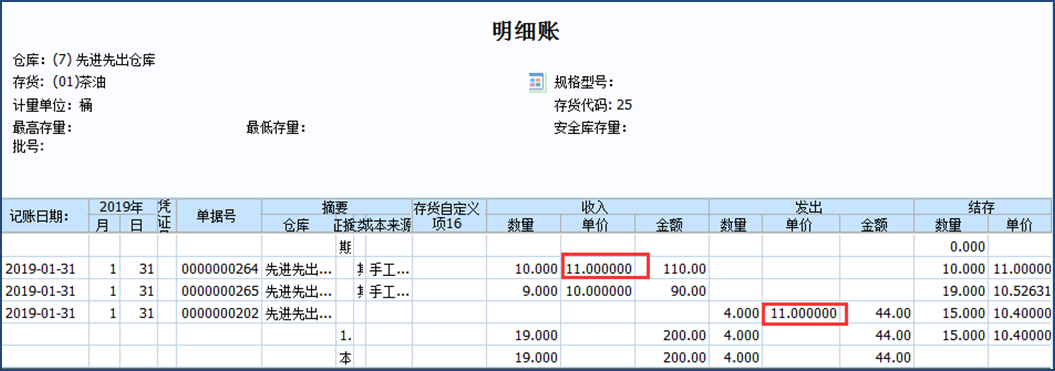Click the 收入 header group
Image resolution: width=1055 pixels, height=371 pixels.
tap(597, 207)
